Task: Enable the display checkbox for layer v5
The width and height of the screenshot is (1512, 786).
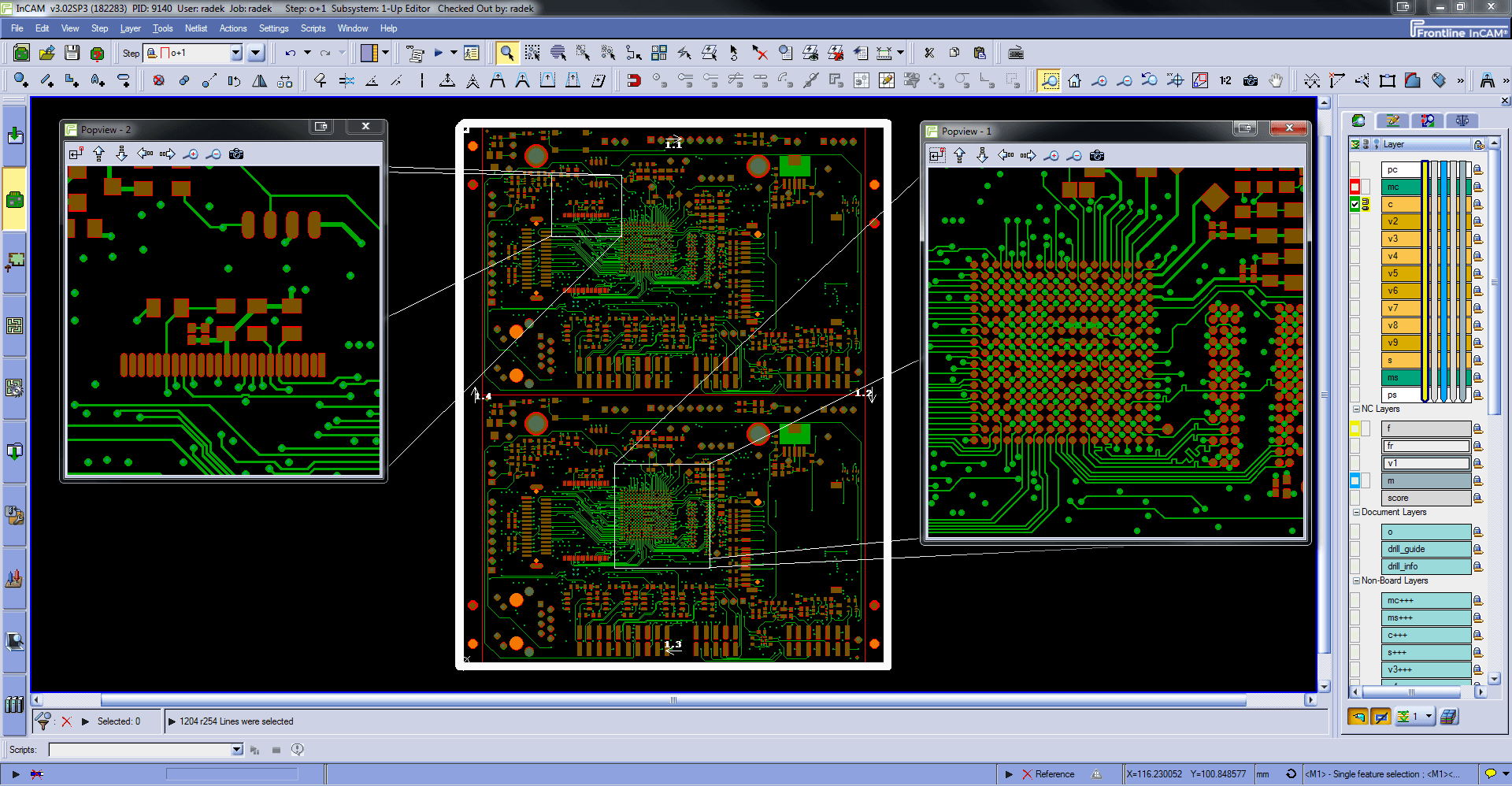Action: 1354,273
